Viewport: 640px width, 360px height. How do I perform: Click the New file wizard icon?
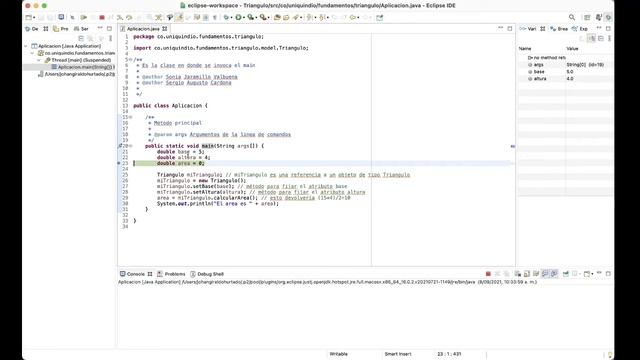pyautogui.click(x=29, y=18)
